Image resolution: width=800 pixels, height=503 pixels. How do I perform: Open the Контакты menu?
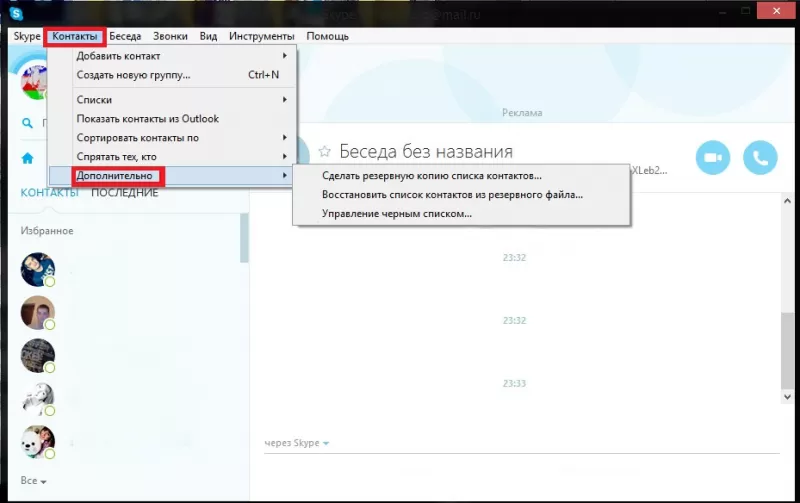point(74,36)
